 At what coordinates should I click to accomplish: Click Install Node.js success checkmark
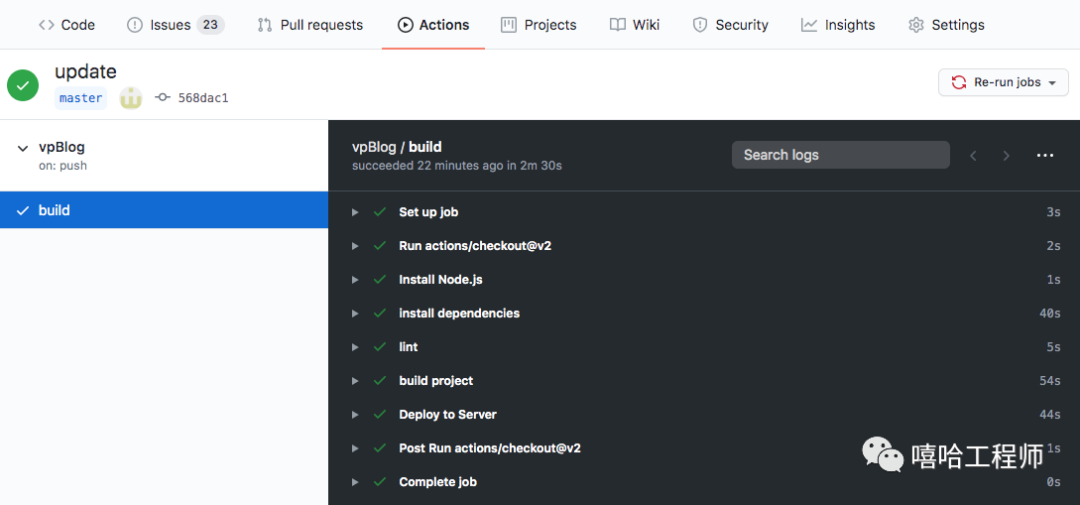380,280
